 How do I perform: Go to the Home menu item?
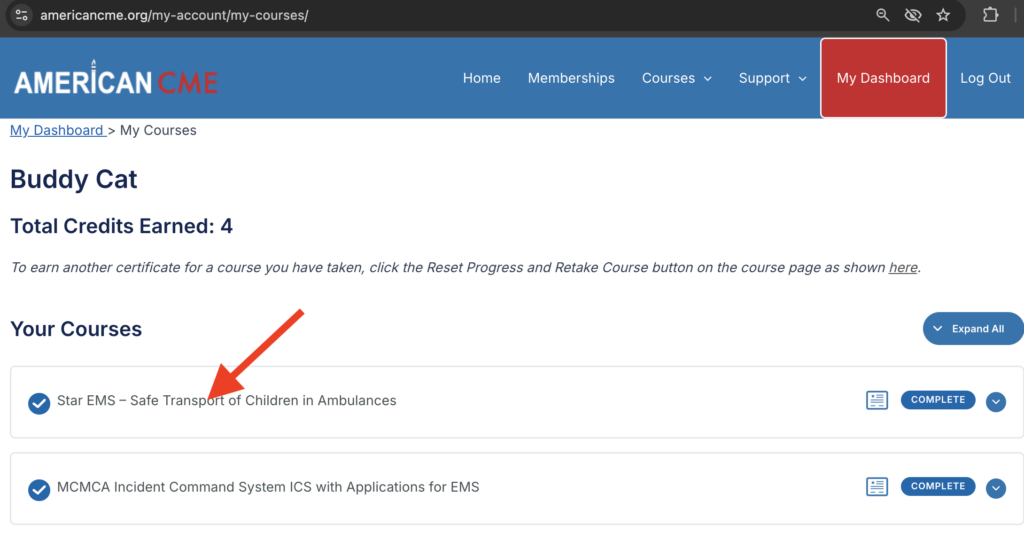pyautogui.click(x=481, y=78)
